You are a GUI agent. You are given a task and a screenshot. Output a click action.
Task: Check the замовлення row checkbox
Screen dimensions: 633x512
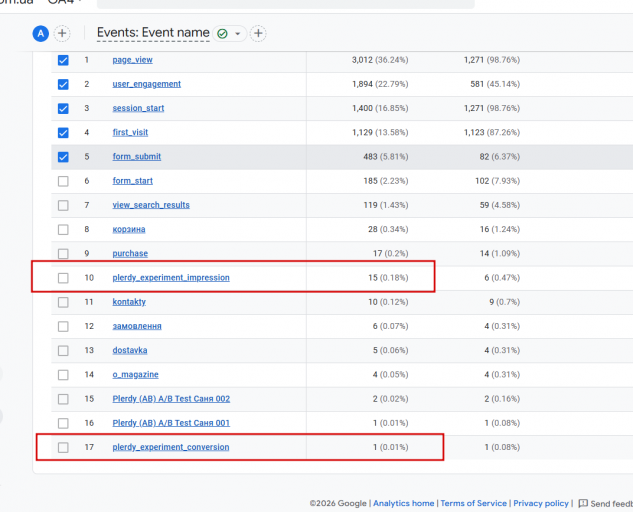pyautogui.click(x=63, y=327)
